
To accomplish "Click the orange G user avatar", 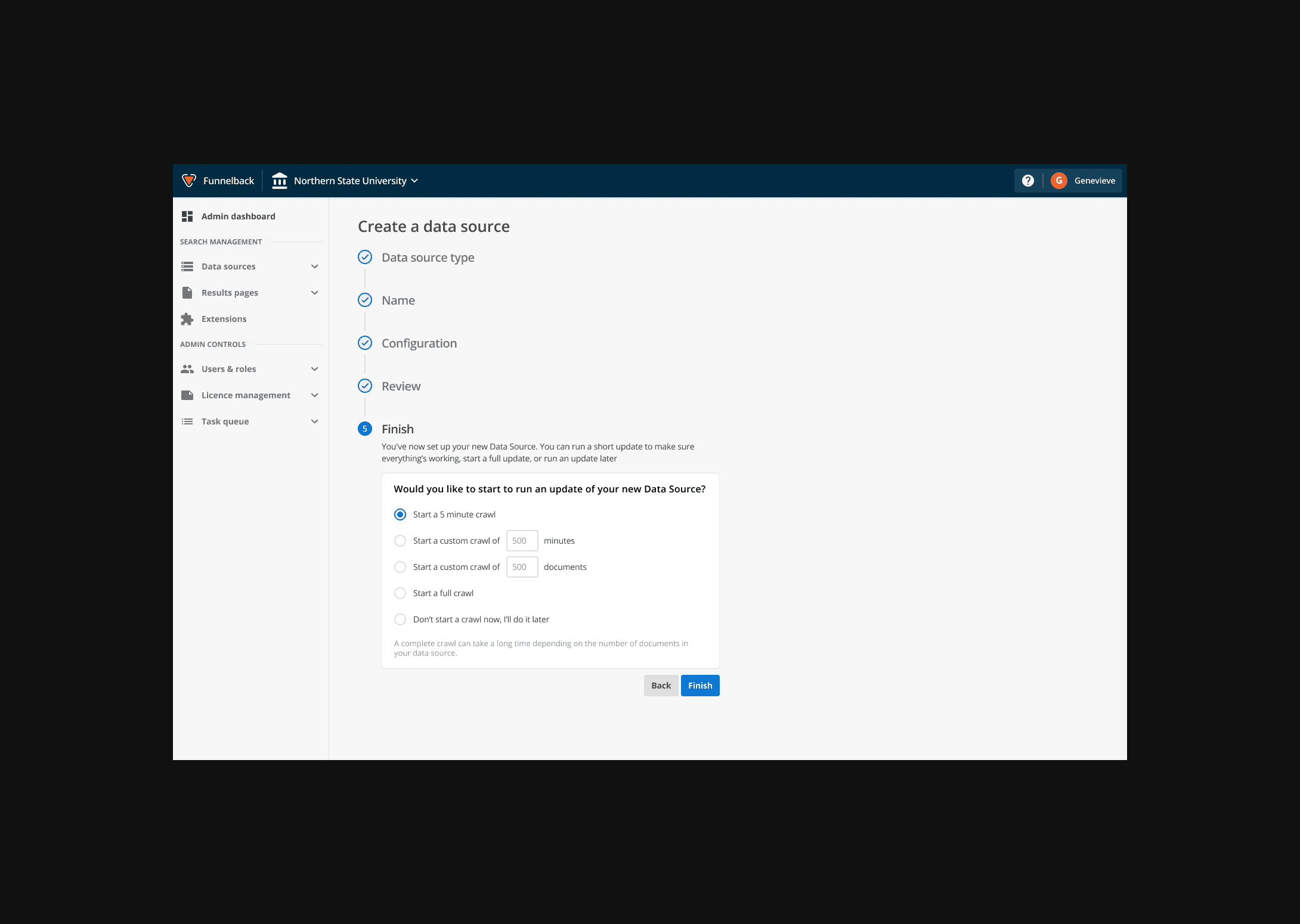I will click(x=1059, y=181).
